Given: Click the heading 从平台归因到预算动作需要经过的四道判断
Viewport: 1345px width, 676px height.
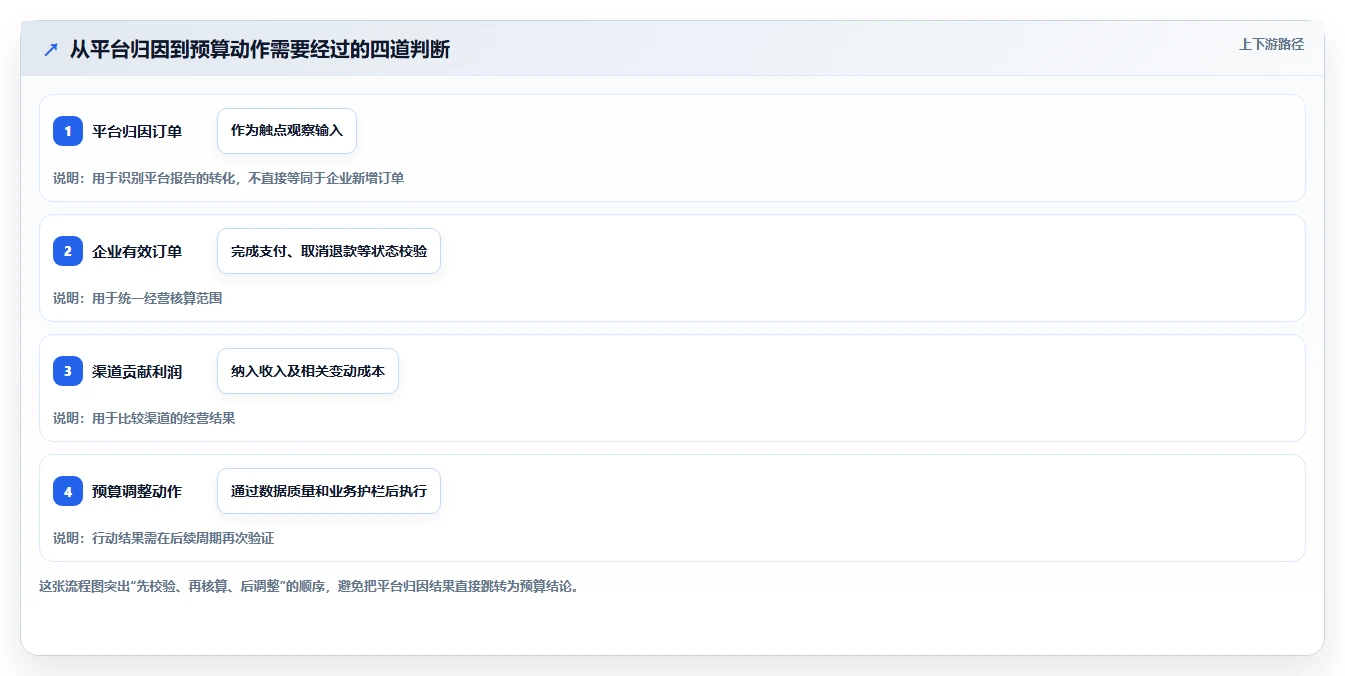Looking at the screenshot, I should click(260, 50).
